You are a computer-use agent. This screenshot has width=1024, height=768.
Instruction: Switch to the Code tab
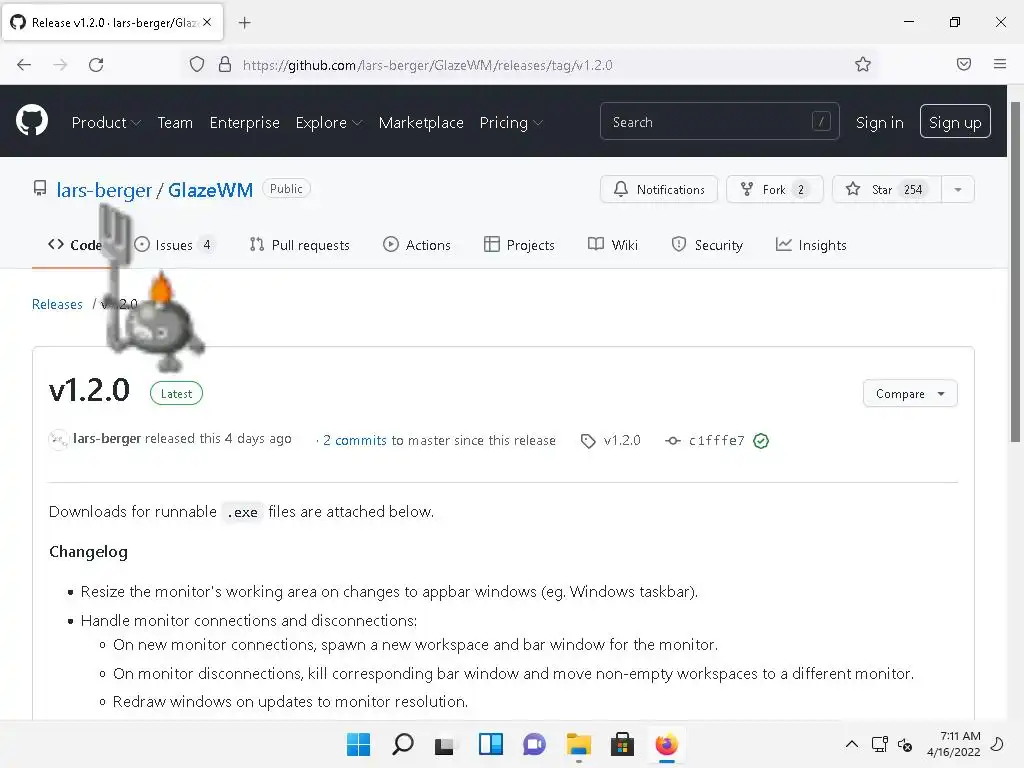pyautogui.click(x=74, y=245)
